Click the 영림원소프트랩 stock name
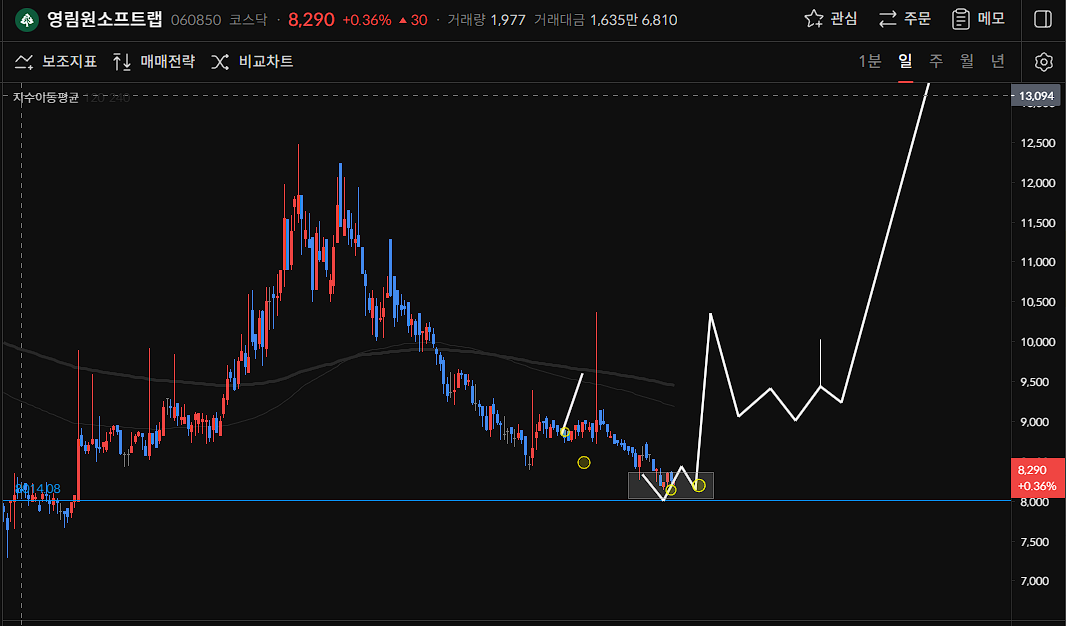The height and width of the screenshot is (626, 1066). pos(105,19)
